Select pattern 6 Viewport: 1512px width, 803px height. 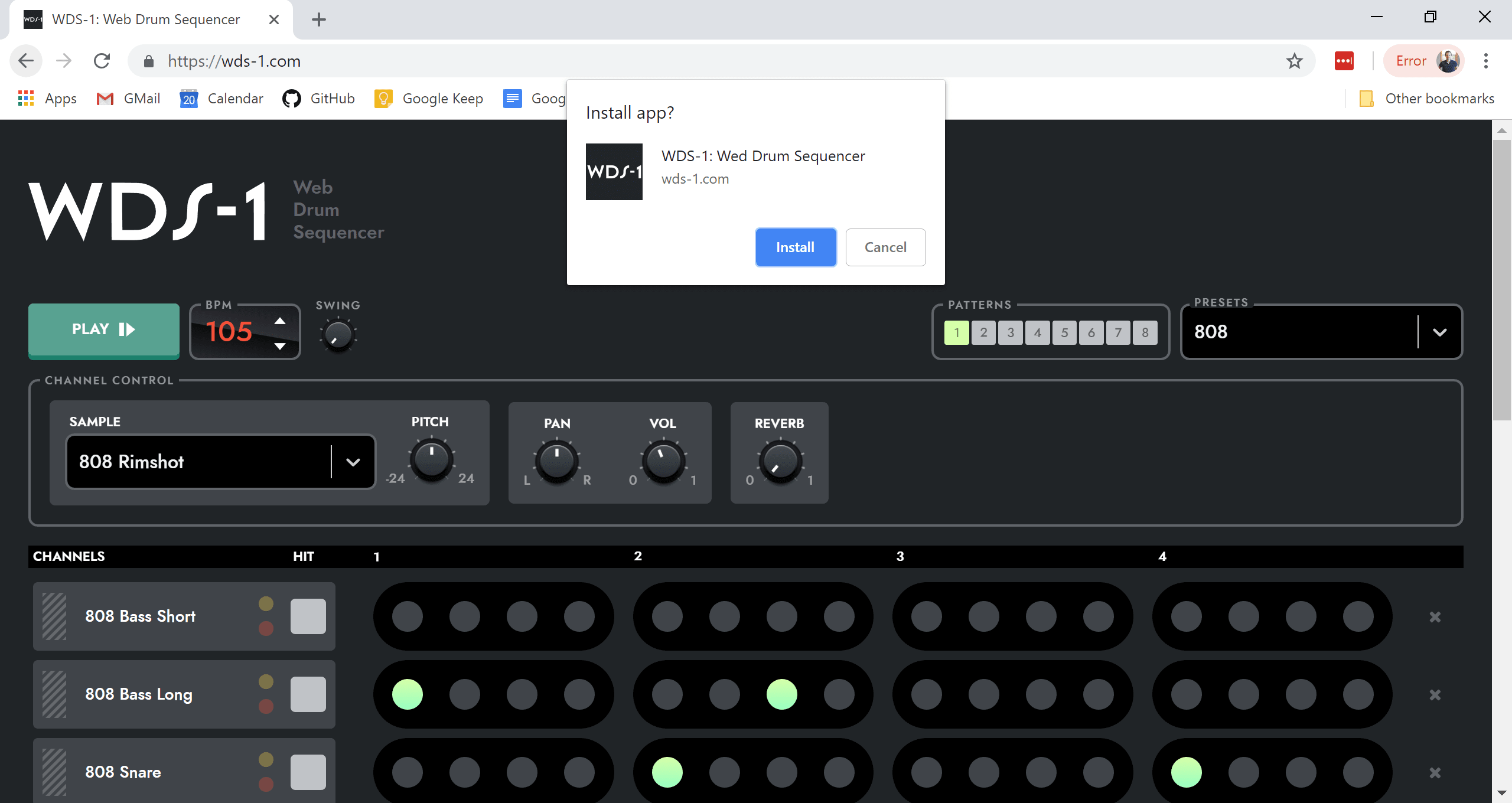point(1091,332)
